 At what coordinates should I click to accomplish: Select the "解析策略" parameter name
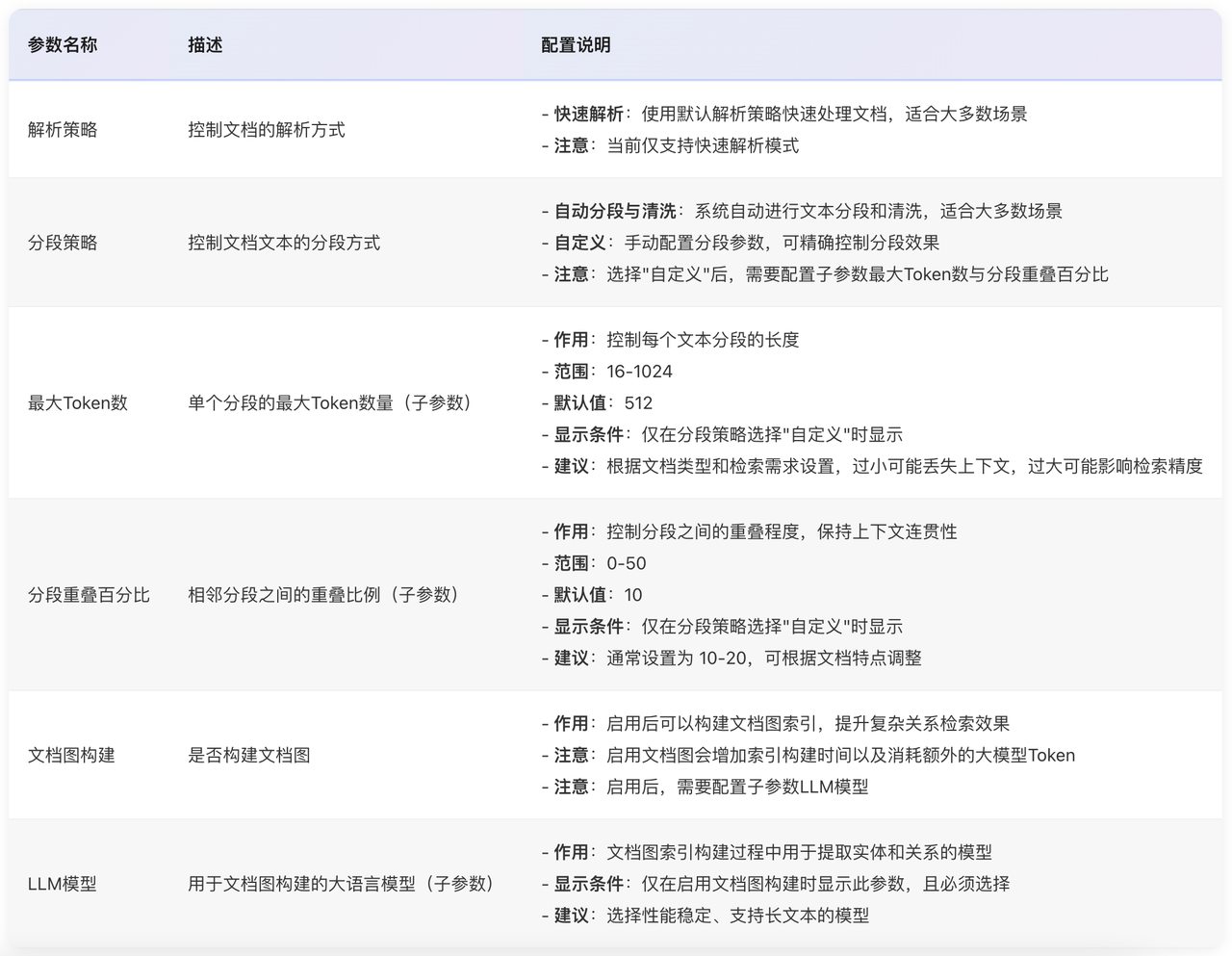pos(64,128)
